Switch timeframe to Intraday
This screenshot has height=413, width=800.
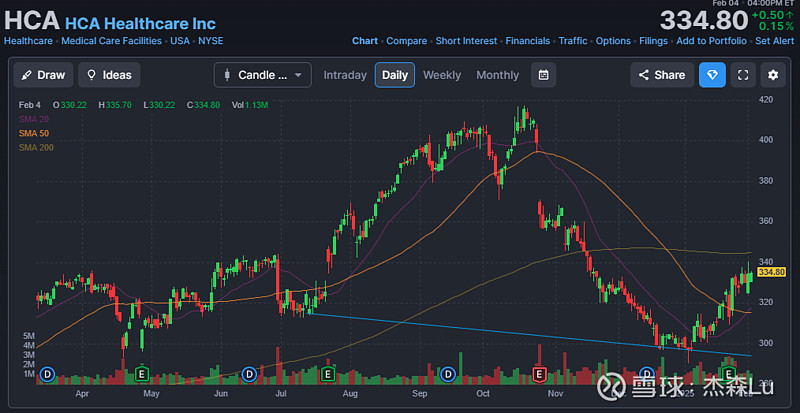tap(345, 75)
